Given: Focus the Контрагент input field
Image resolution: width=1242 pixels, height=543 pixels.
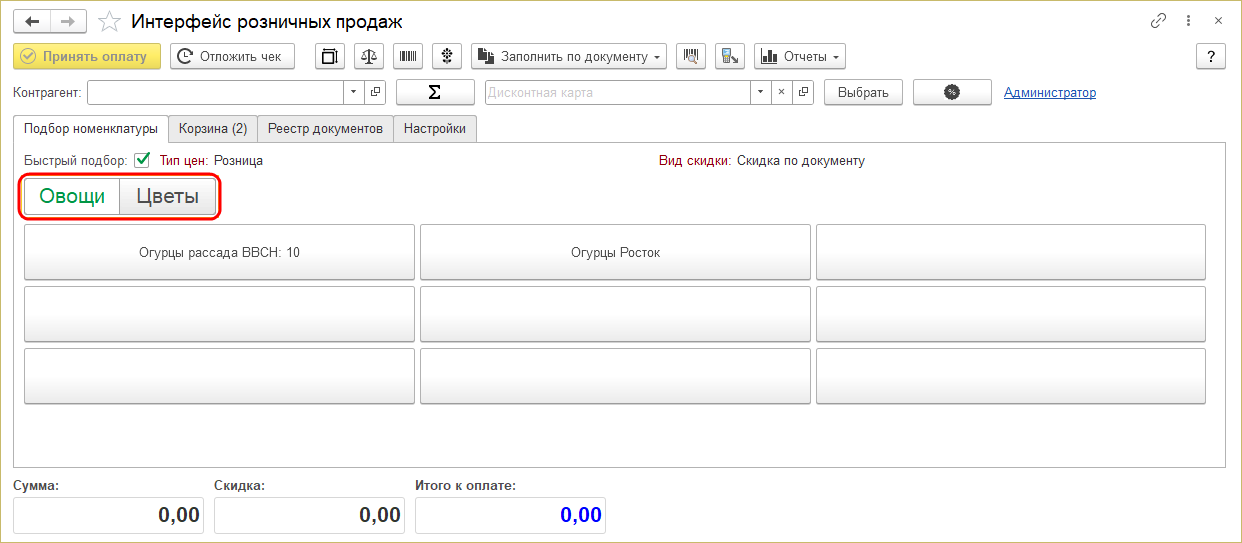Looking at the screenshot, I should click(216, 92).
